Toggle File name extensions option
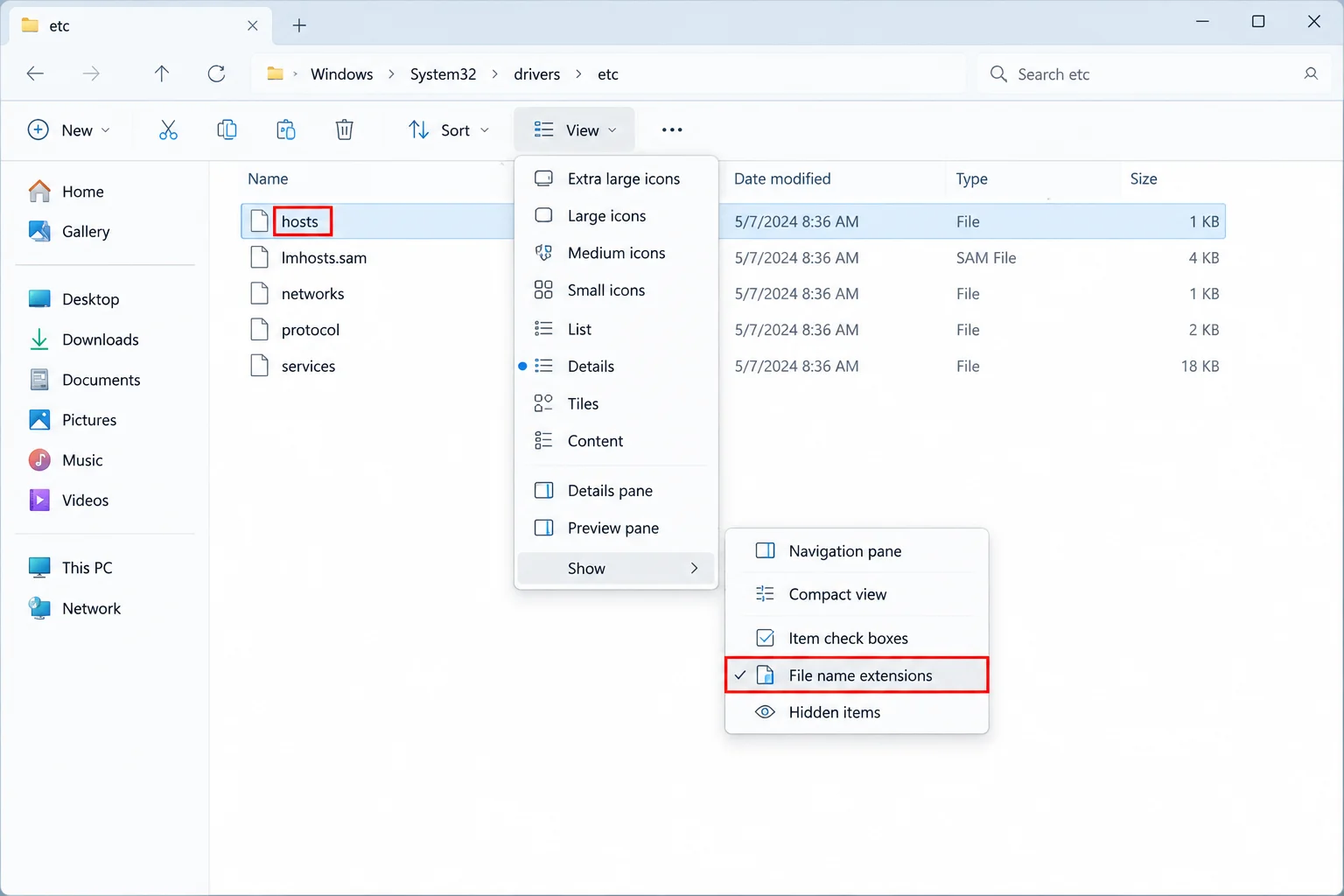This screenshot has width=1344, height=896. point(857,675)
